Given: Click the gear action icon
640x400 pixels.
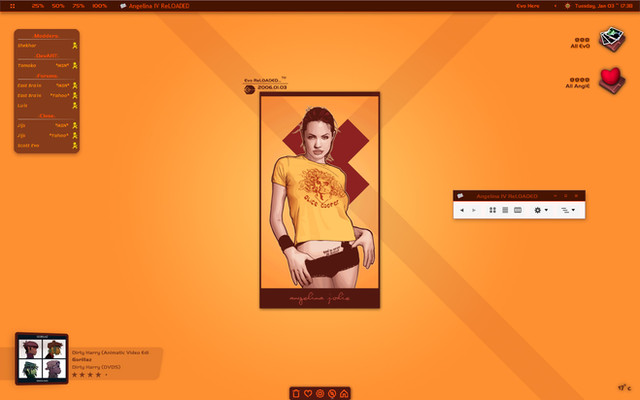Looking at the screenshot, I should coord(538,210).
